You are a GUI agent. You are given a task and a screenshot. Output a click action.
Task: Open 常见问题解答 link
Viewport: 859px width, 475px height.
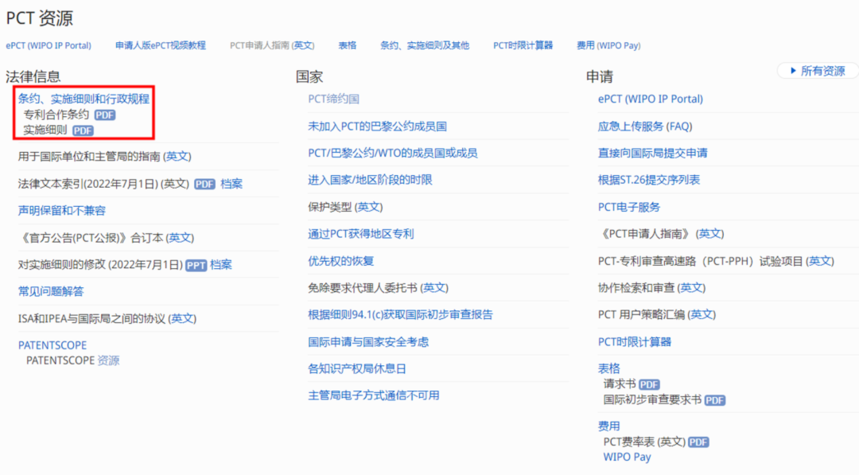tap(51, 291)
